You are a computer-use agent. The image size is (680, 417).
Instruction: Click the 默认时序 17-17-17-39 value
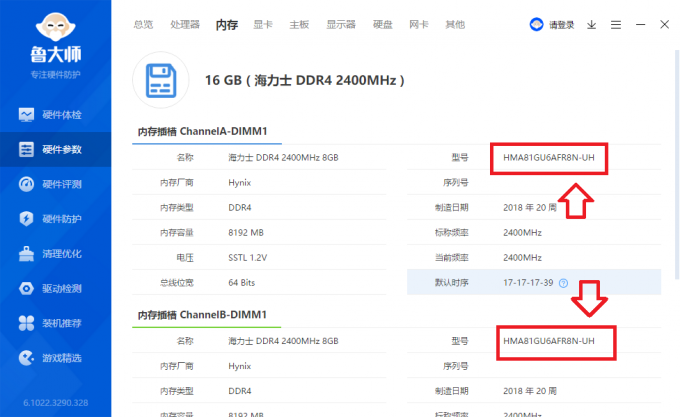point(528,283)
